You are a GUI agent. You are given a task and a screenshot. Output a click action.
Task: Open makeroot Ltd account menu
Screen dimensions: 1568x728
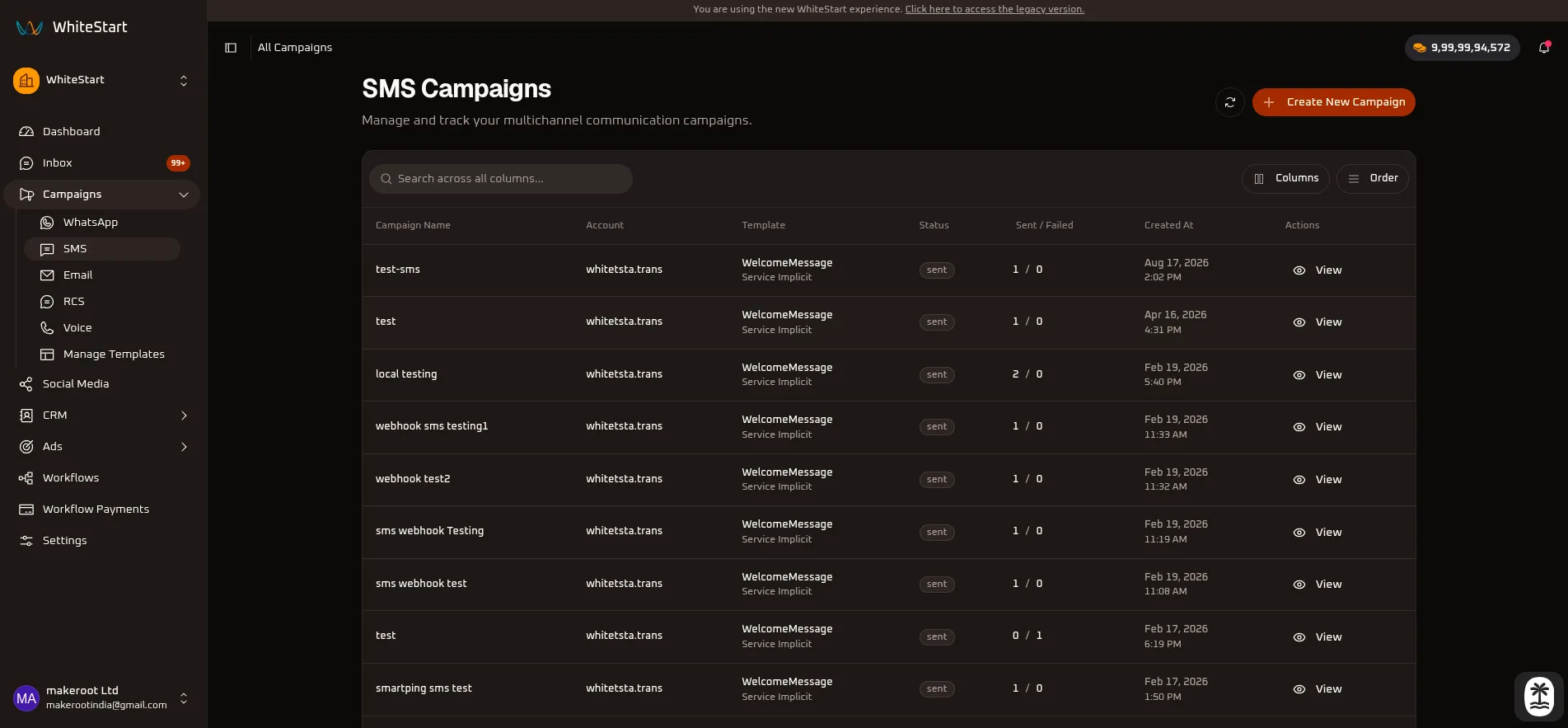click(x=102, y=697)
